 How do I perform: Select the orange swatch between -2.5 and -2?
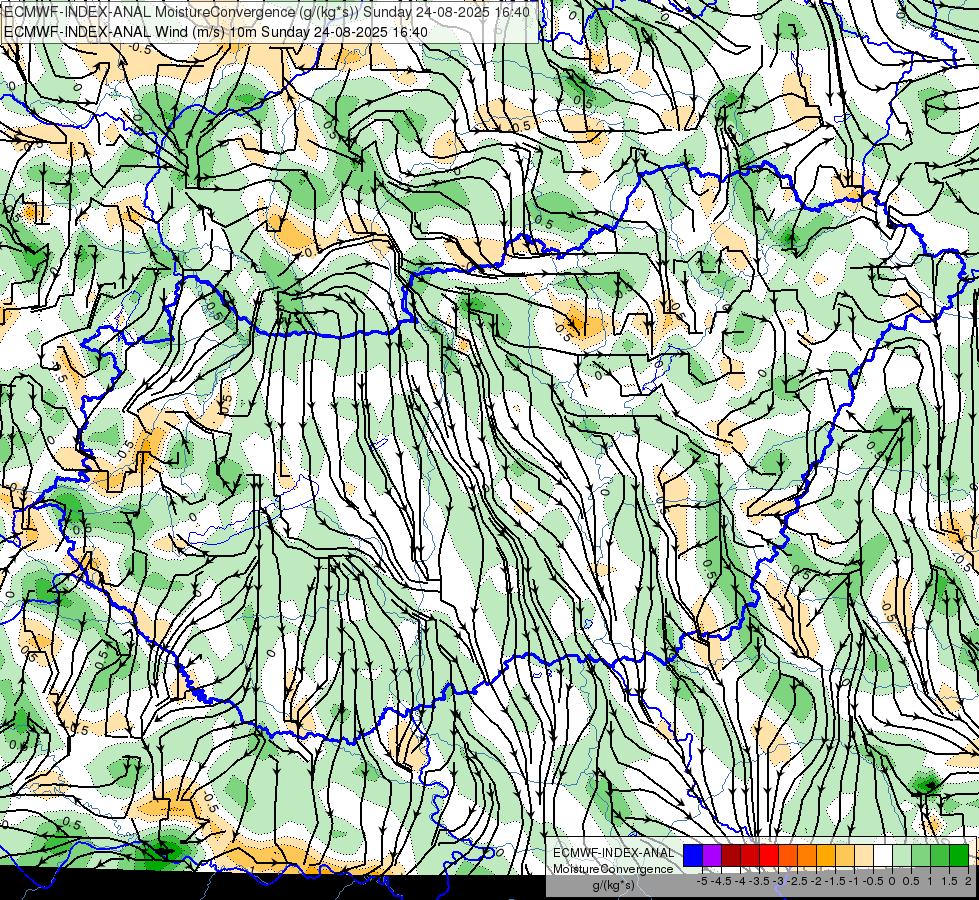click(x=807, y=855)
